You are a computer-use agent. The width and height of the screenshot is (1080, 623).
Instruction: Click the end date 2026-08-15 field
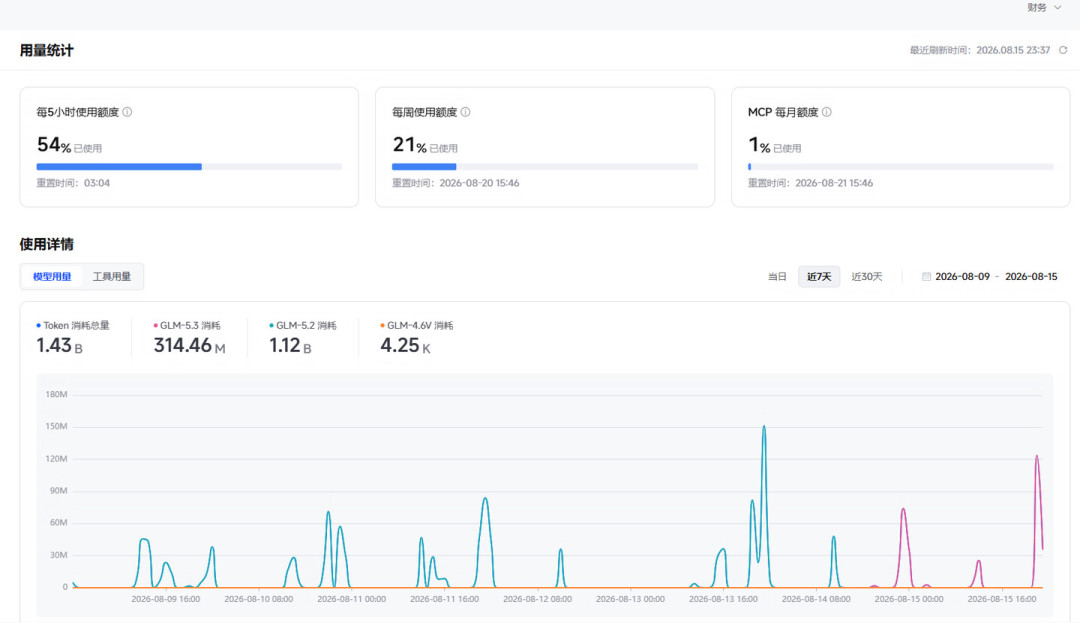coord(1031,277)
